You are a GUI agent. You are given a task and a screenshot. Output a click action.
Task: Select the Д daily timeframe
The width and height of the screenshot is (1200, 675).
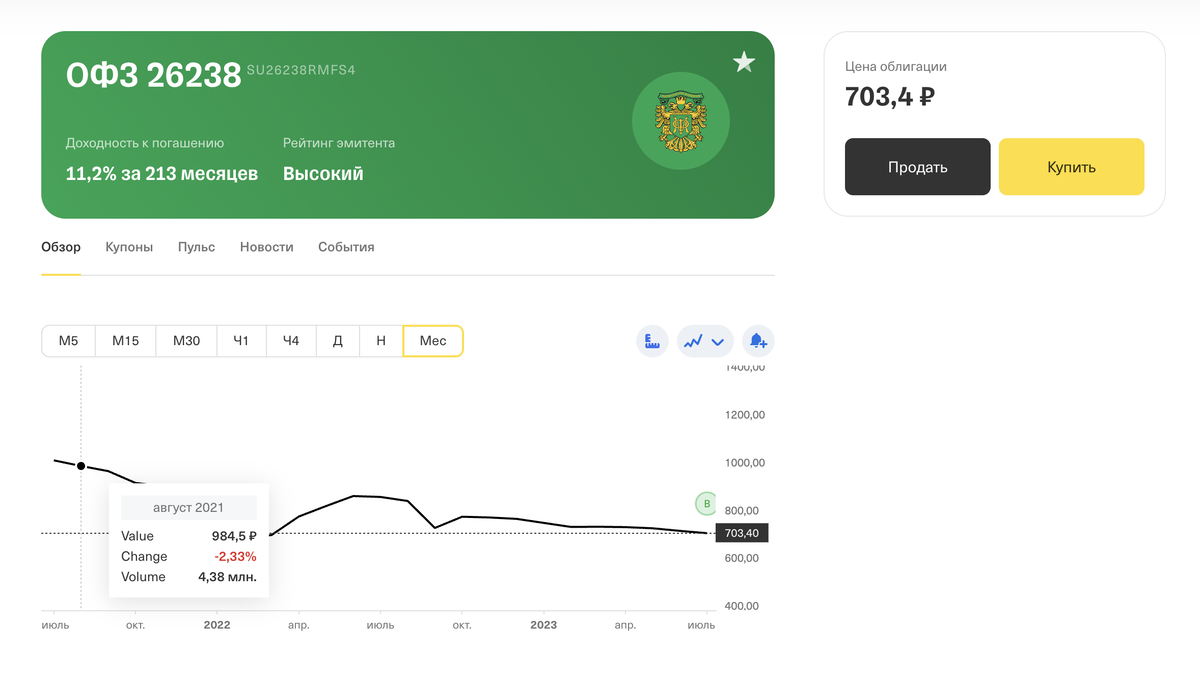pos(337,341)
